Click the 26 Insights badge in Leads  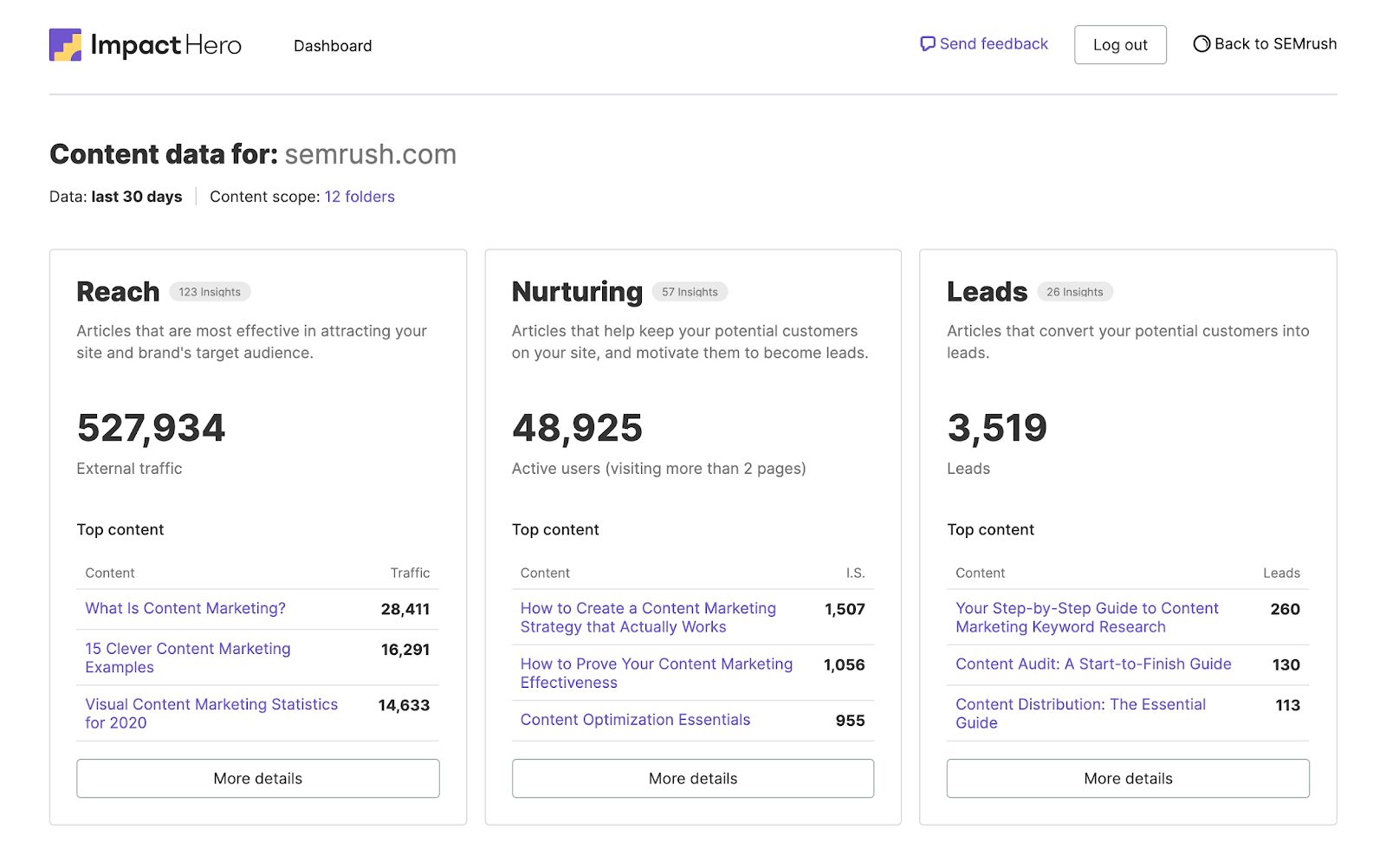click(x=1074, y=292)
